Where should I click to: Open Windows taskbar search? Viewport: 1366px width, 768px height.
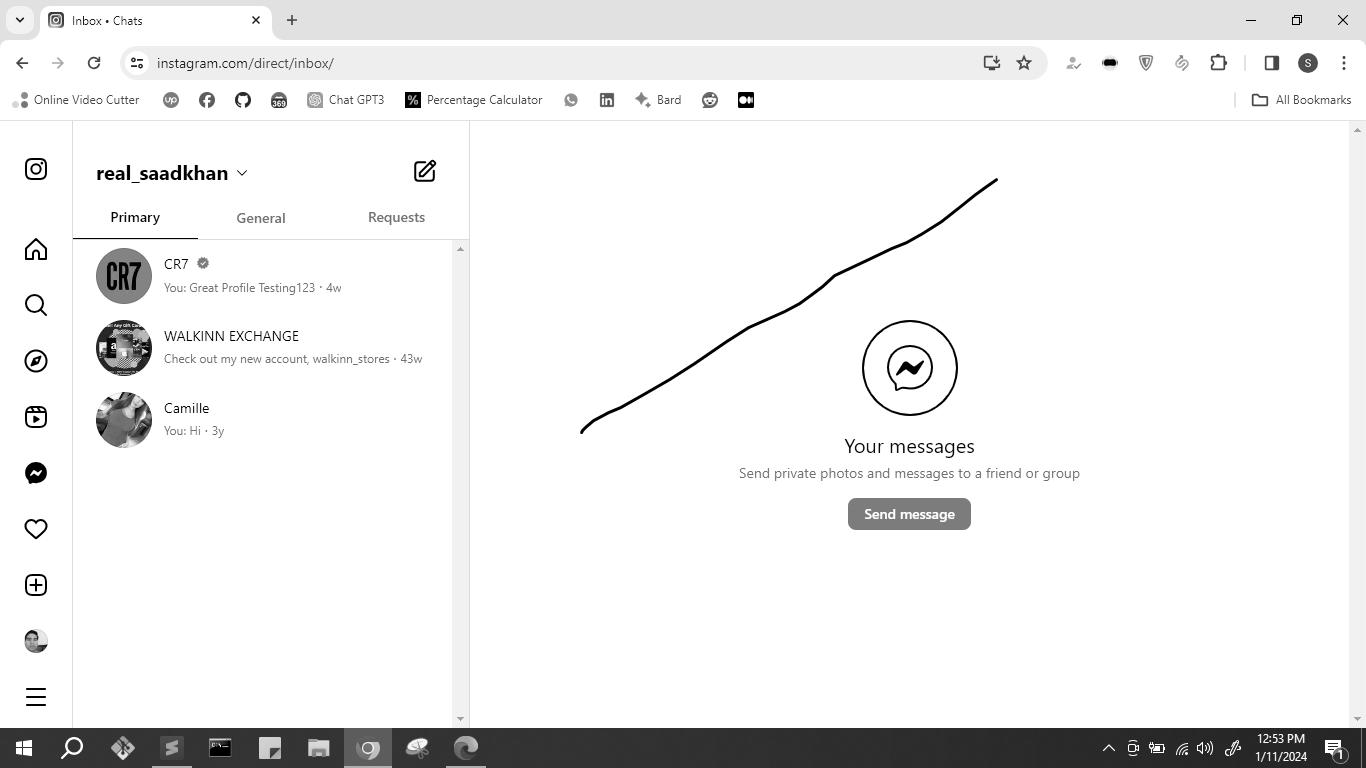[72, 748]
